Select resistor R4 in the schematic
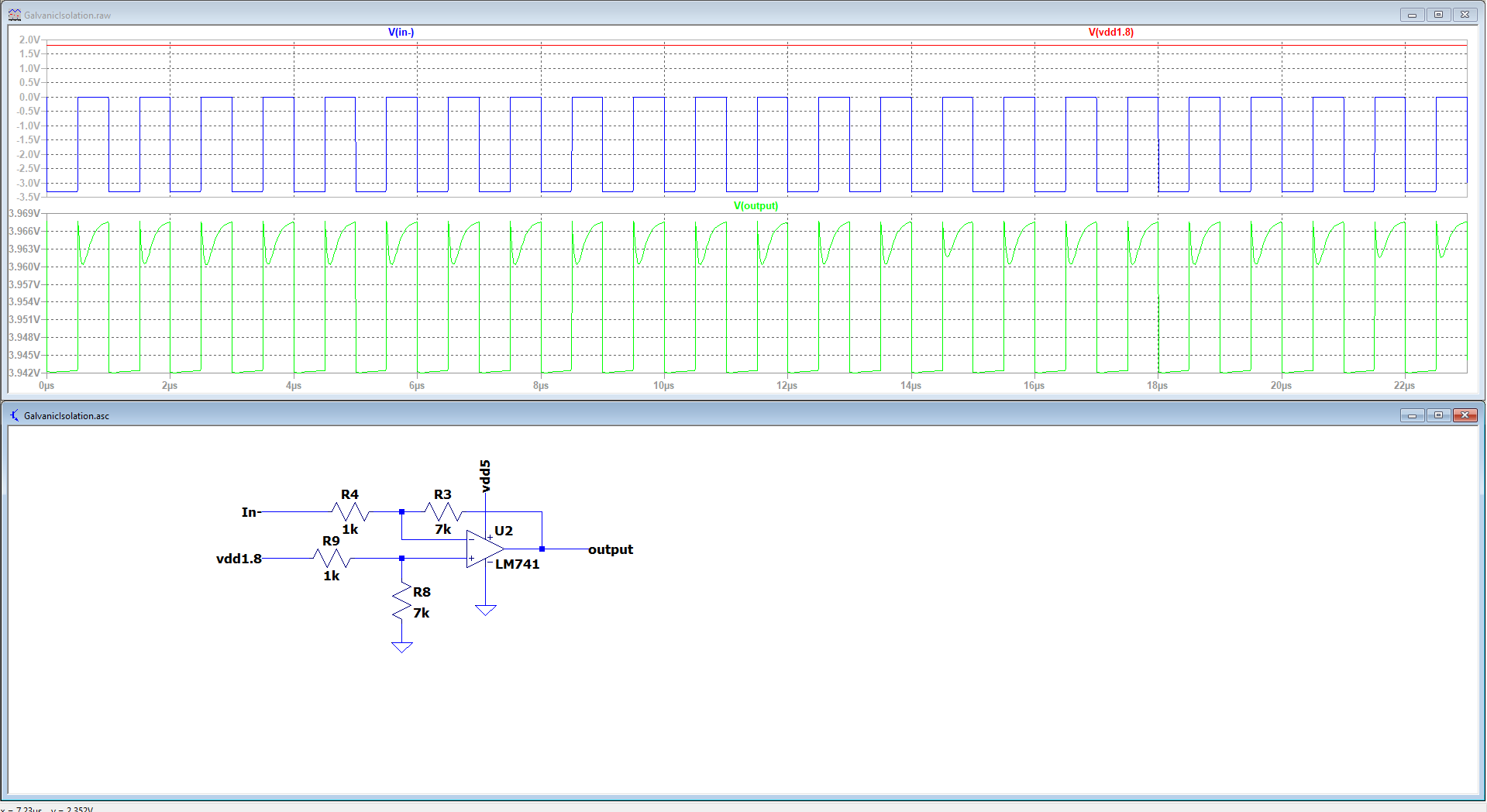1487x812 pixels. 350,511
